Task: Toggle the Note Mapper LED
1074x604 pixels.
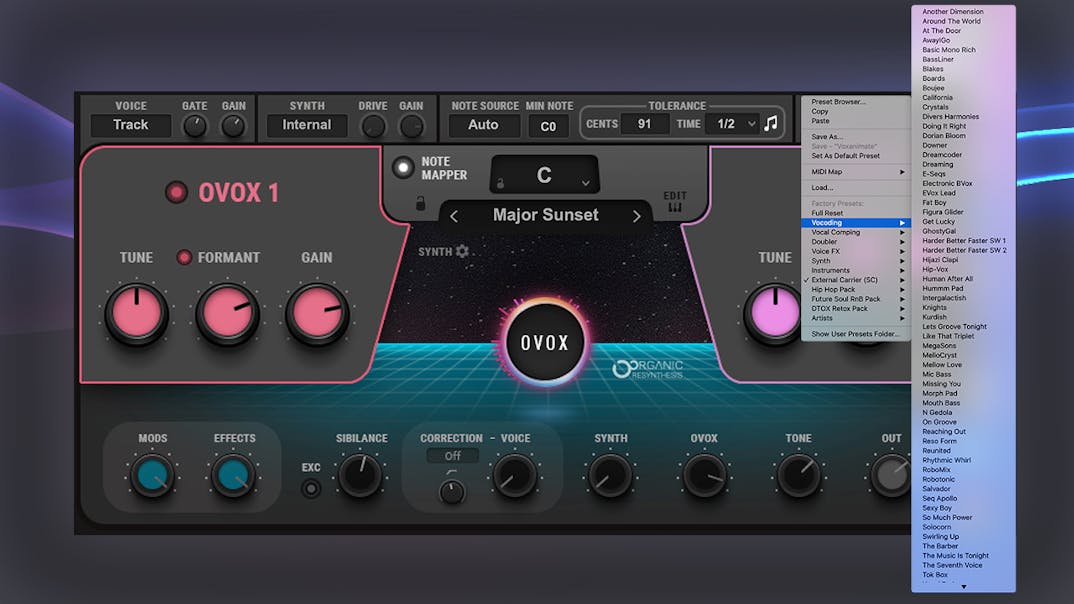Action: pos(405,168)
